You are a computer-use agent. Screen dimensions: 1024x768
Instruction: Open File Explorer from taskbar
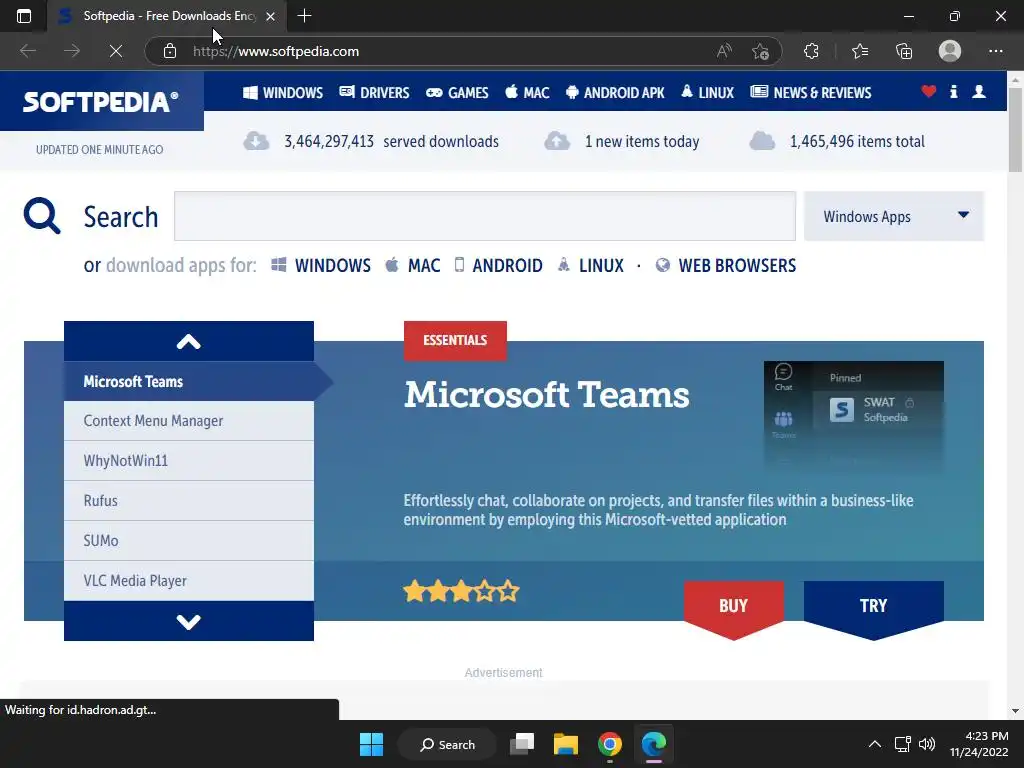pyautogui.click(x=566, y=744)
